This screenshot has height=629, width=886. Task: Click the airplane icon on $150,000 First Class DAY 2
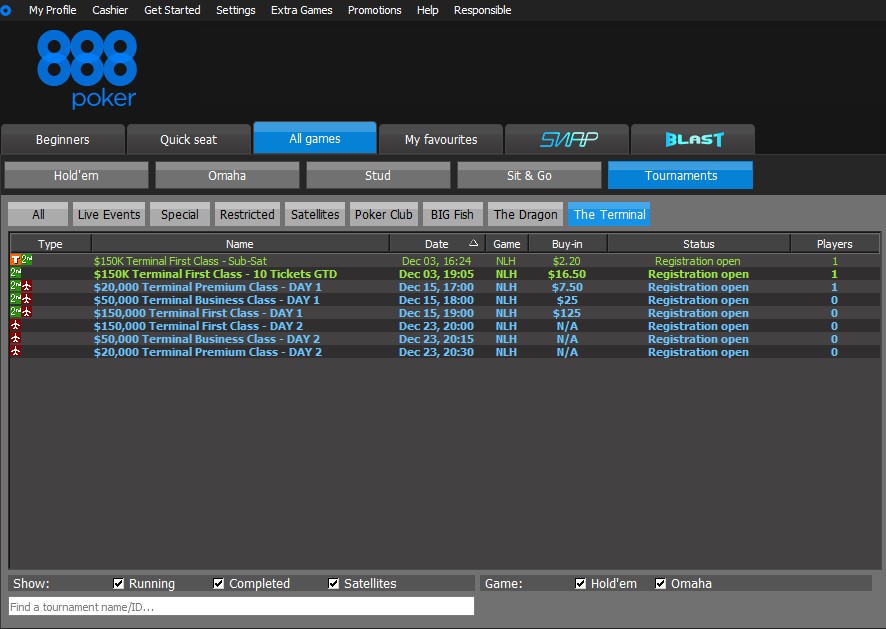click(x=15, y=326)
